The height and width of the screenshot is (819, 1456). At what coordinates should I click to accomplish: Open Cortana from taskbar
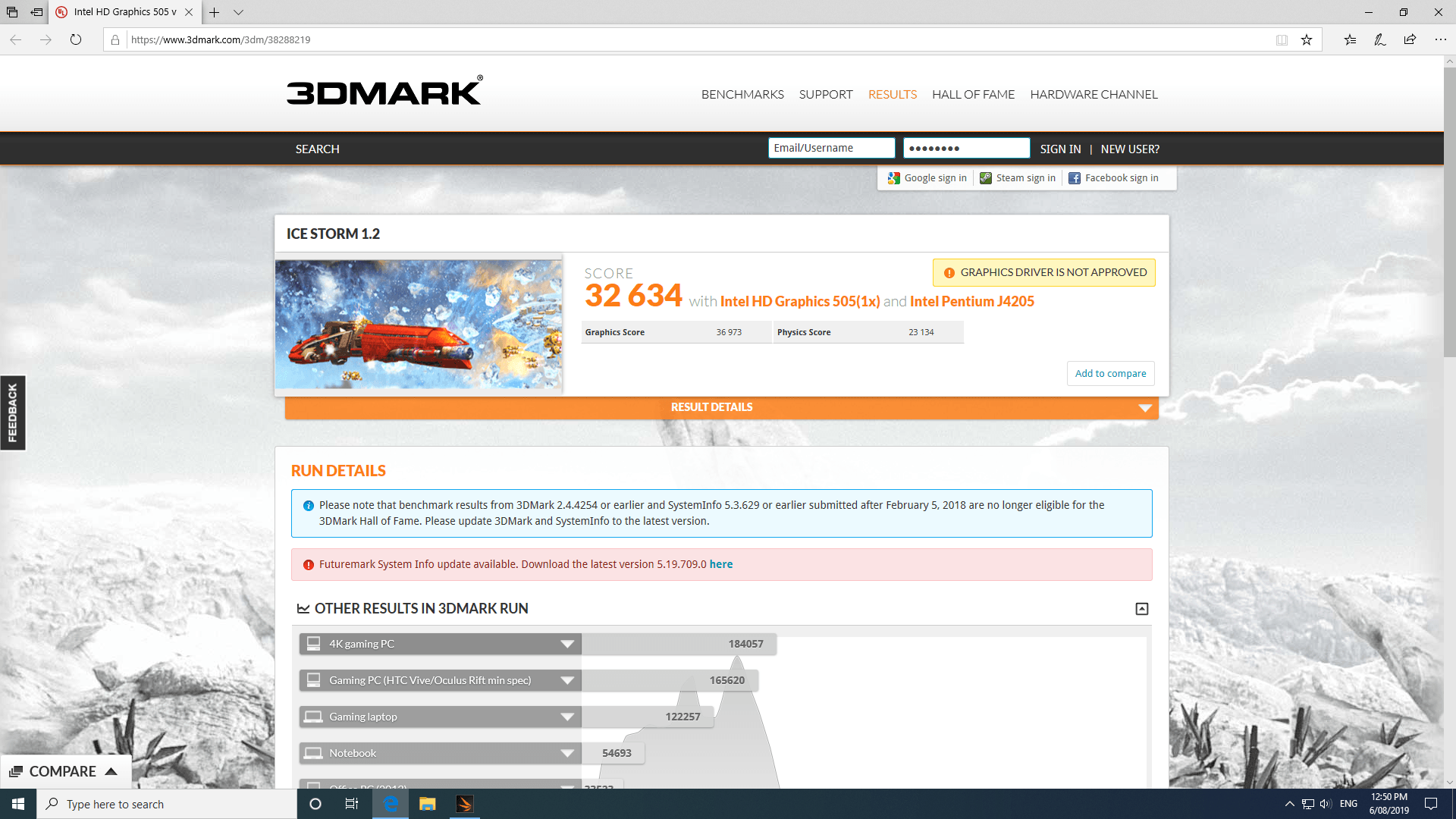coord(315,804)
